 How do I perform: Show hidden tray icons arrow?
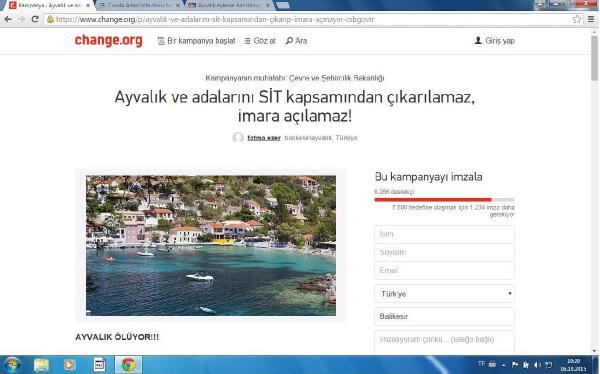(x=504, y=365)
